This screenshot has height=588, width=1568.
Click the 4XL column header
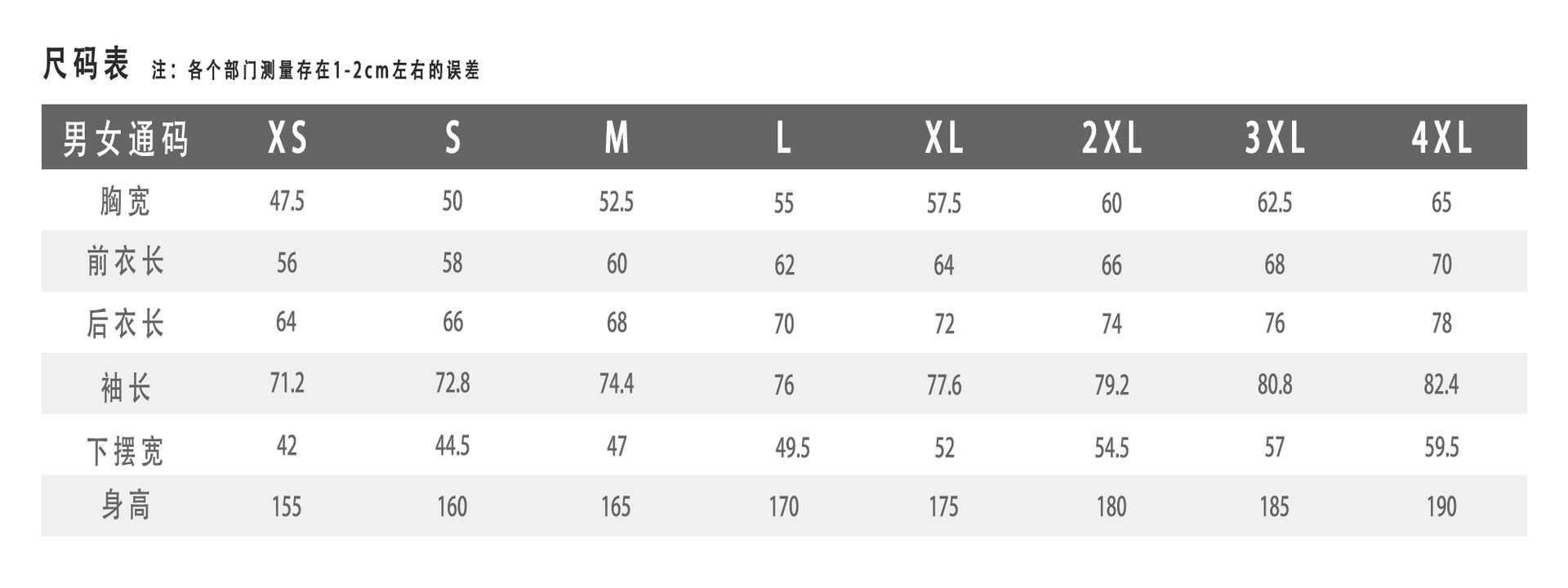[x=1441, y=137]
